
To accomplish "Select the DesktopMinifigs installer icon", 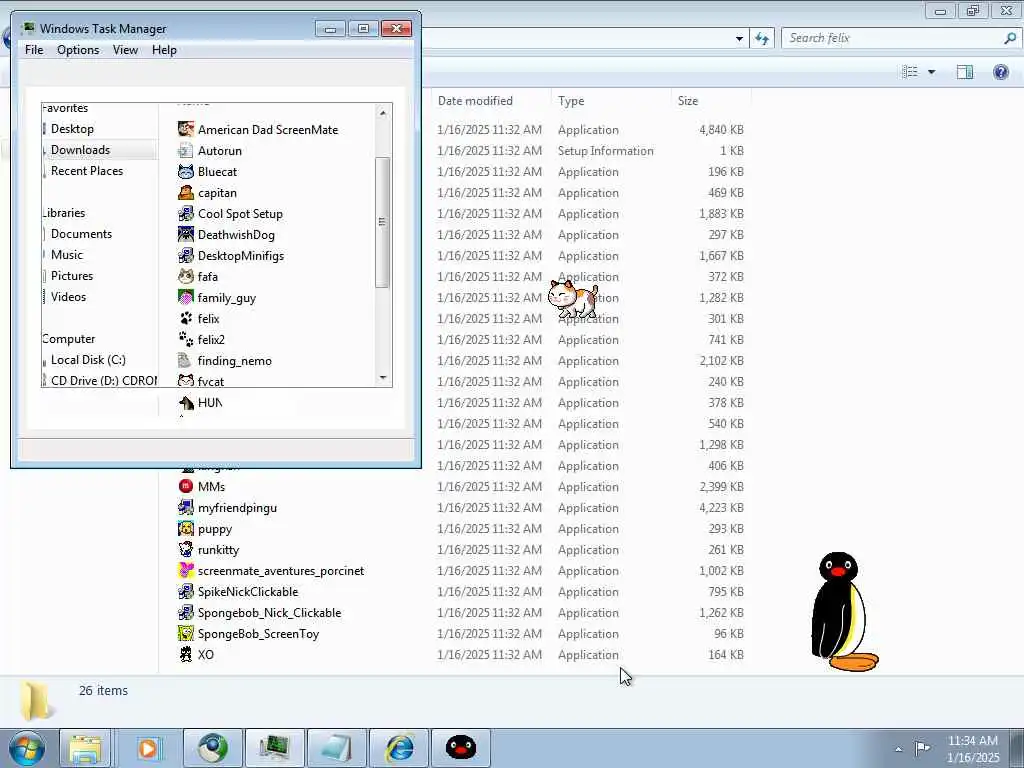I will pos(186,255).
